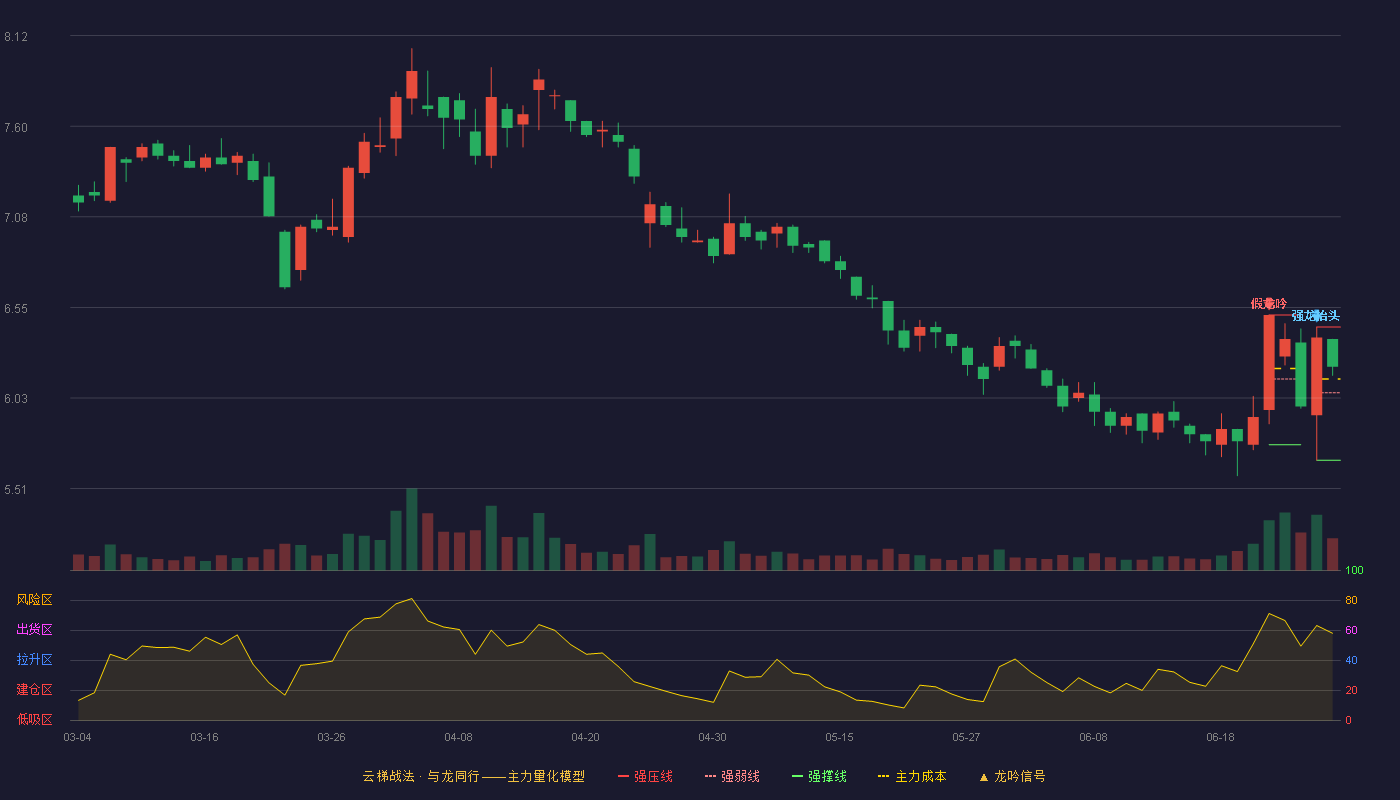Screen dimensions: 1400x800
Task: Toggle 龙吟信号 series visibility
Action: (1020, 776)
